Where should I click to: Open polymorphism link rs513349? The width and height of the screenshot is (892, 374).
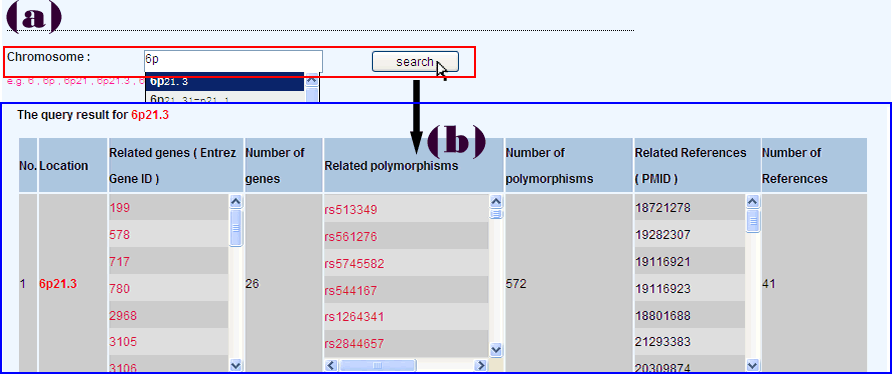pos(350,210)
